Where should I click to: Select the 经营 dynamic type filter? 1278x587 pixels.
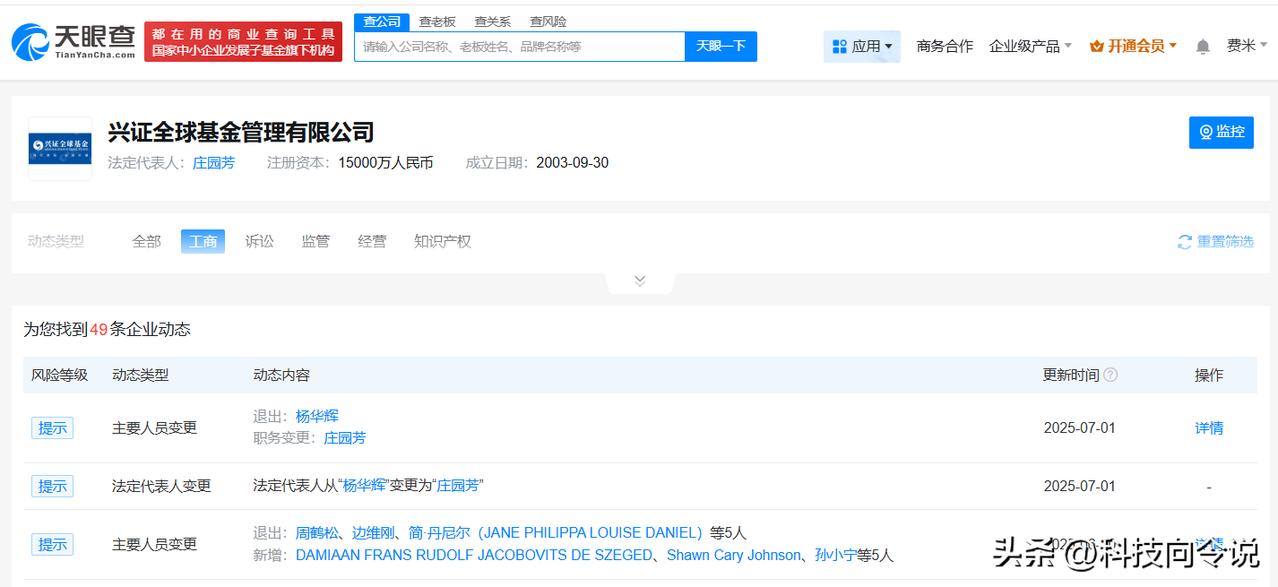point(372,241)
